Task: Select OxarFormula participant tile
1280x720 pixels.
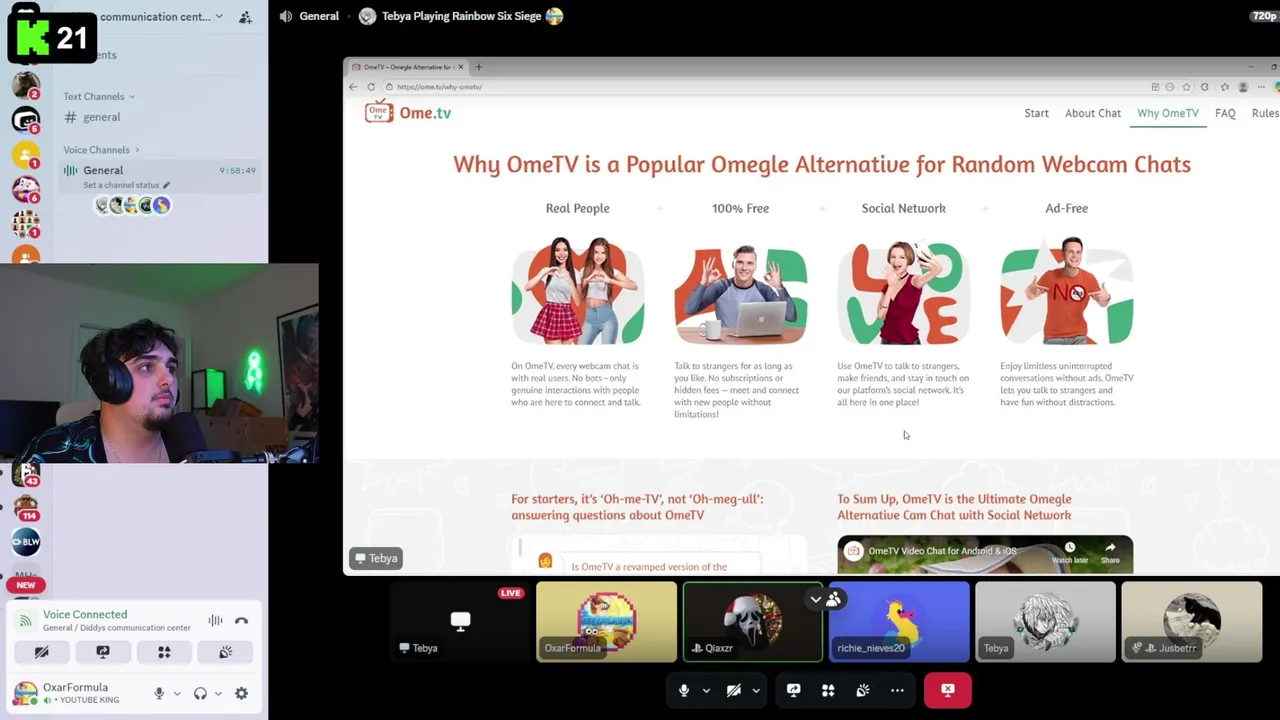Action: [606, 622]
